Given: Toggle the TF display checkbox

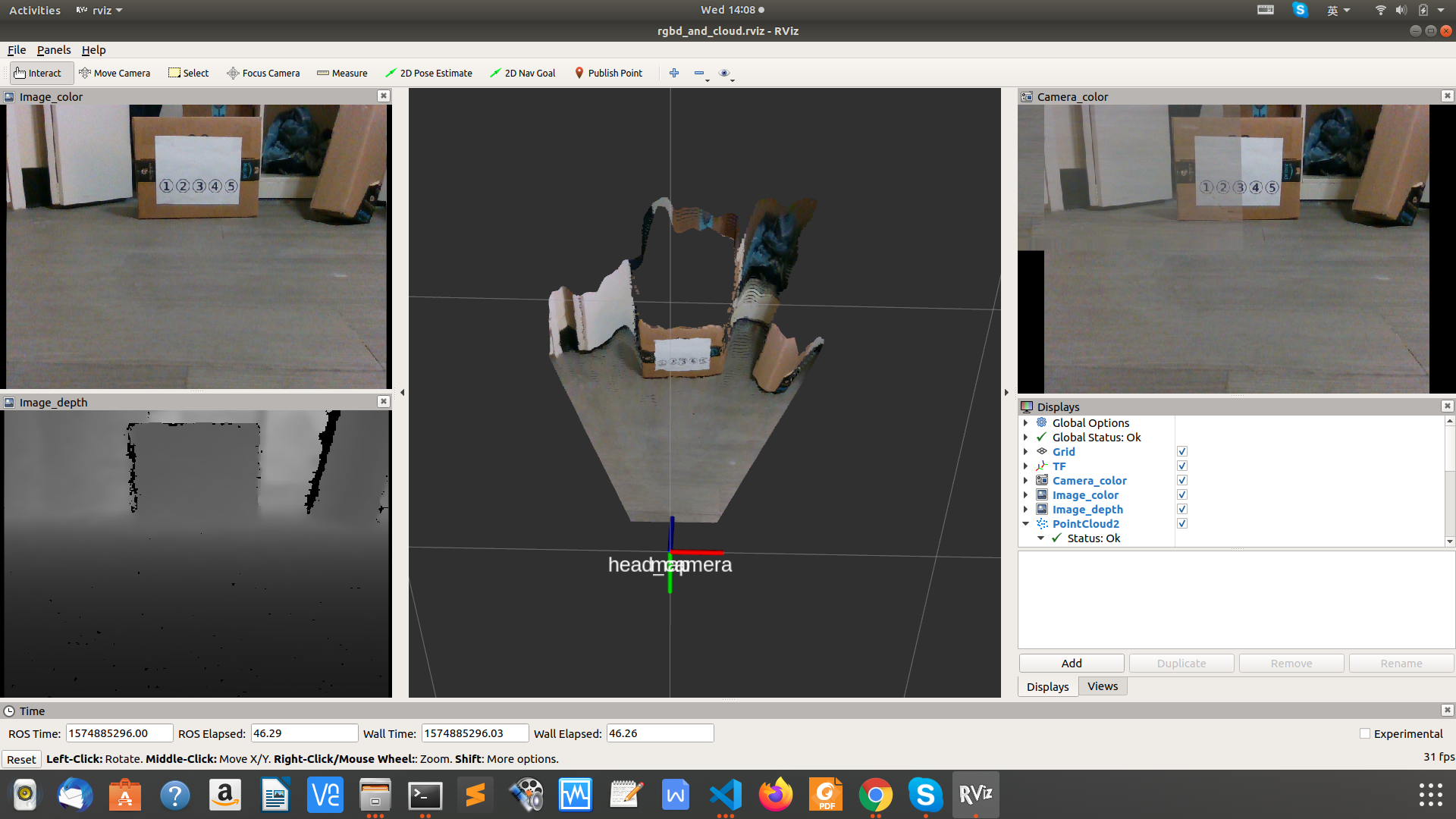Looking at the screenshot, I should (x=1181, y=466).
